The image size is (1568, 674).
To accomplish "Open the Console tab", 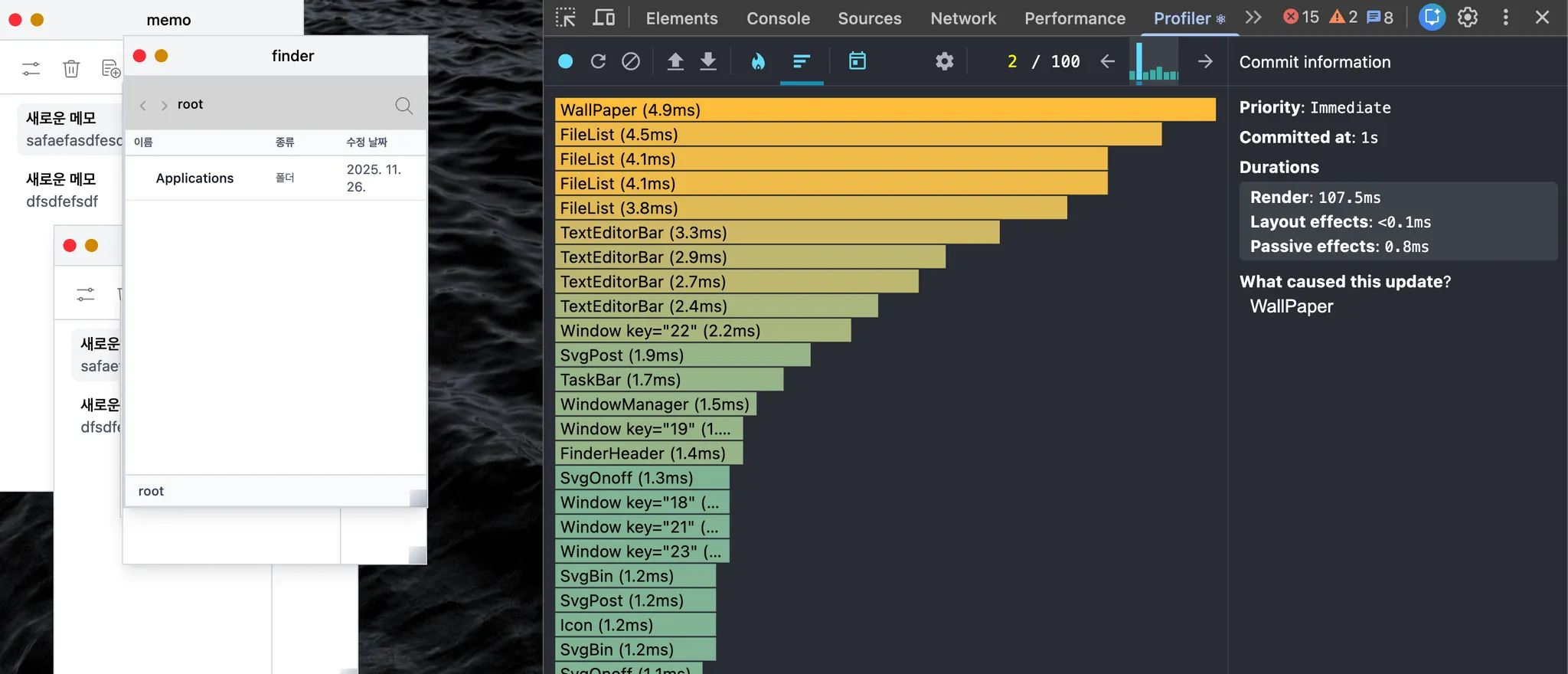I will (x=778, y=18).
